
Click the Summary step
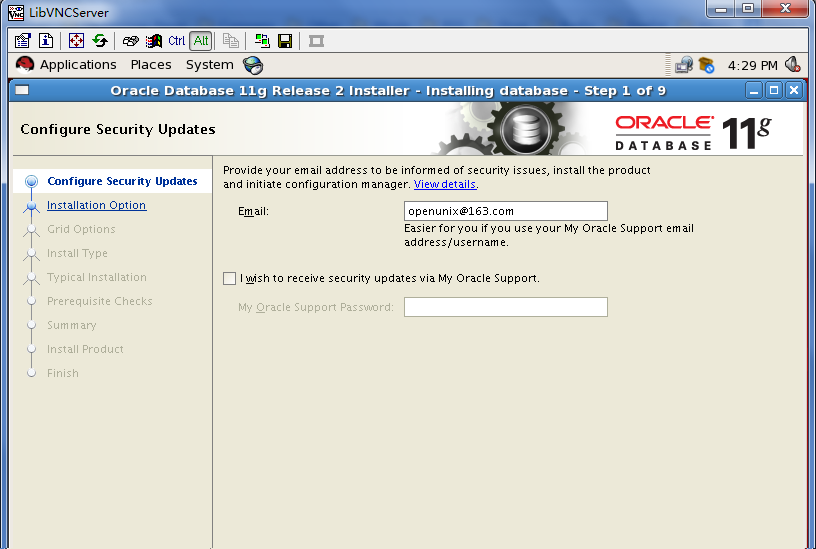(x=71, y=325)
